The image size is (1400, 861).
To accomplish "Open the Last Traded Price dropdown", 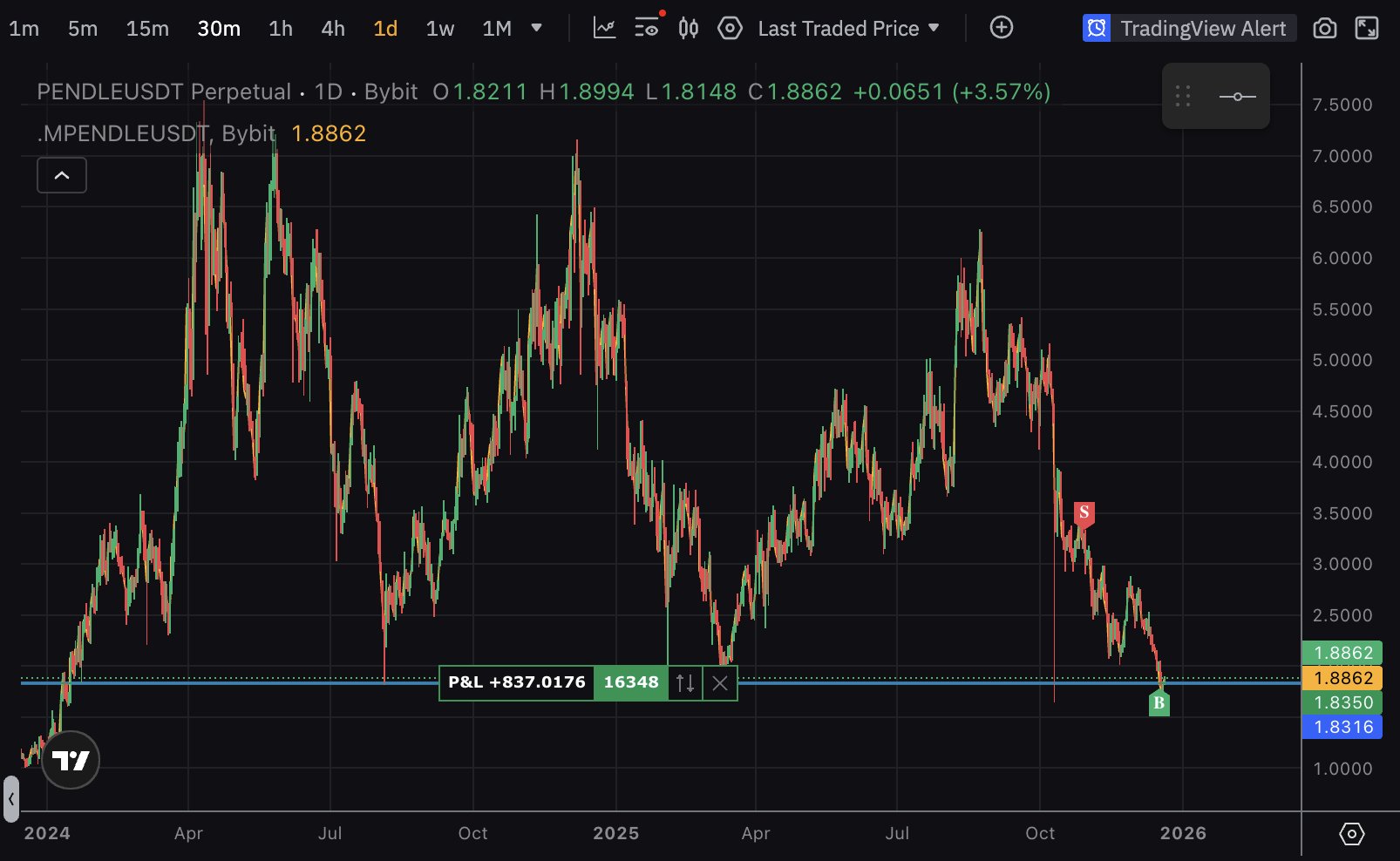I will coord(848,29).
